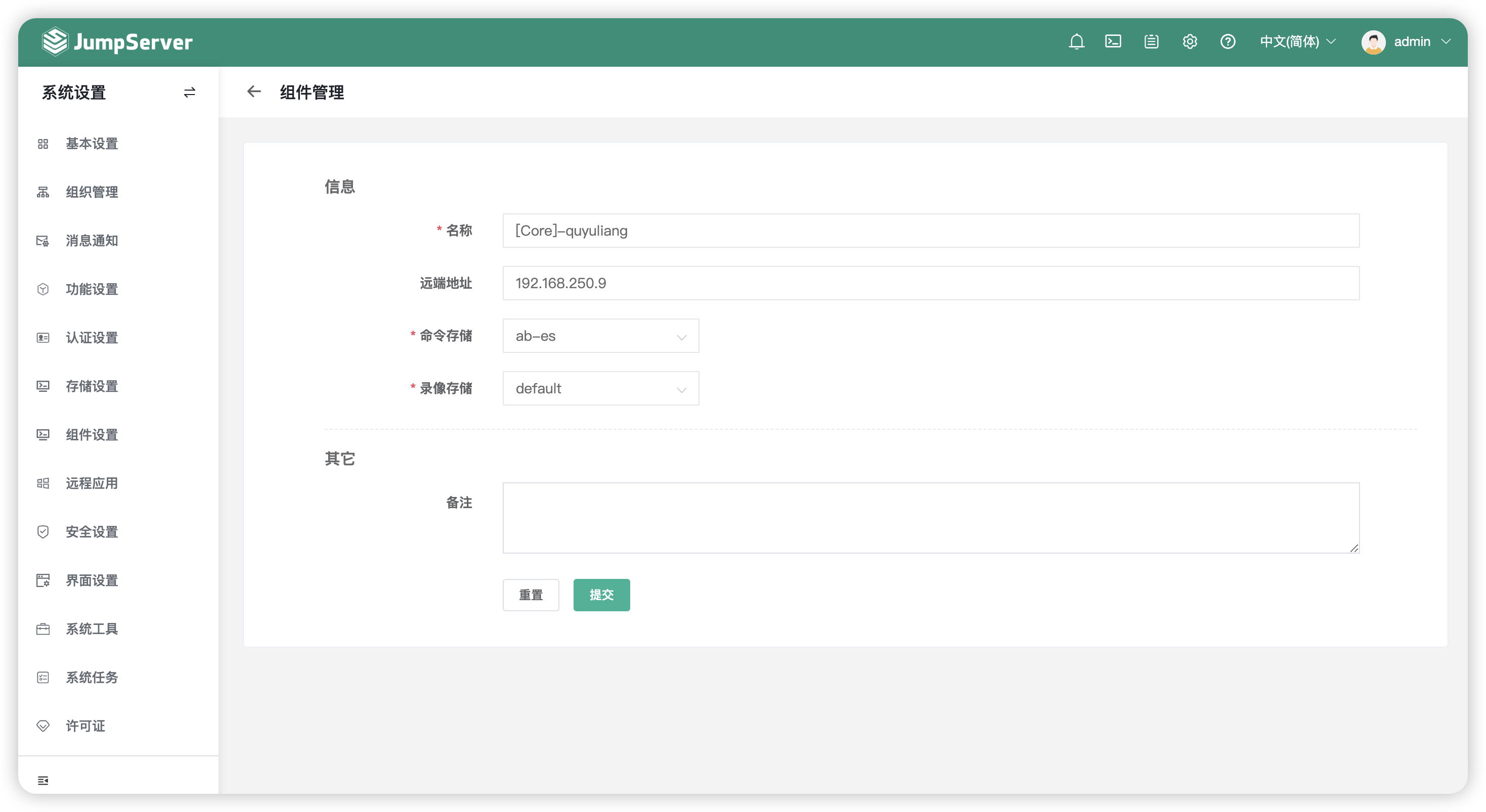Screen dimensions: 1486x812
Task: Open 远程应用 in the sidebar
Action: coord(92,483)
